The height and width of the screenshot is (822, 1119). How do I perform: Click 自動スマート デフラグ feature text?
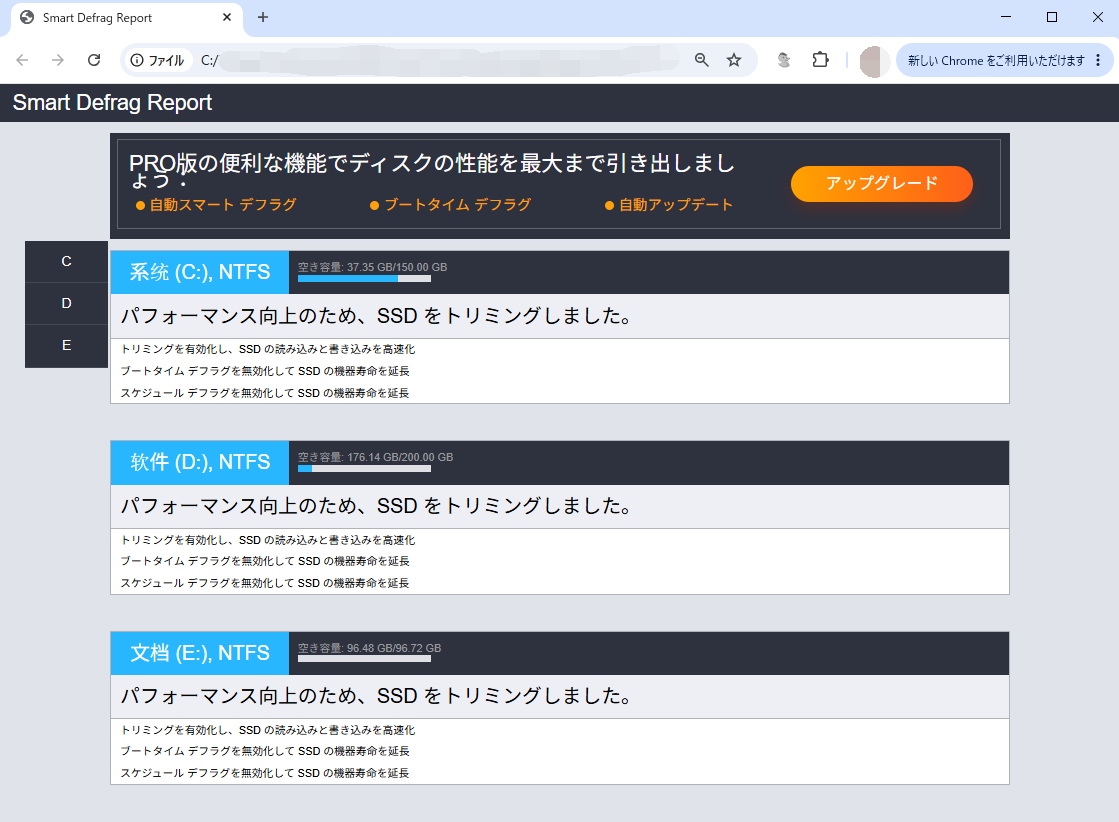pos(223,205)
